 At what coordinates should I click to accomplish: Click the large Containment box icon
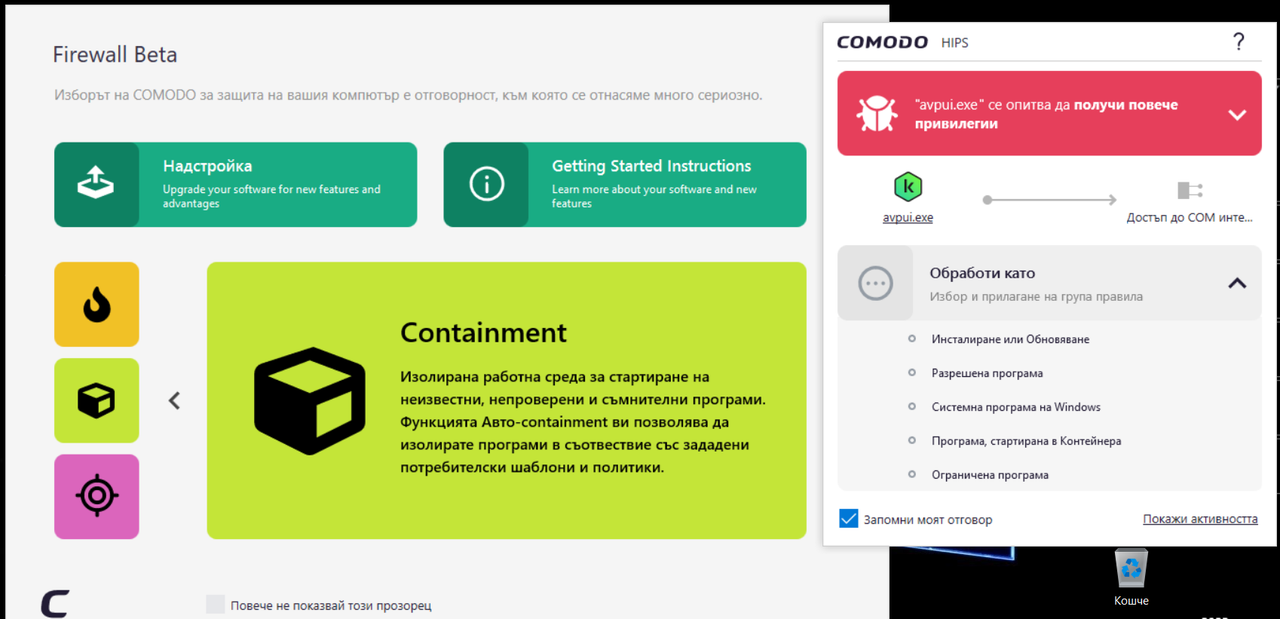tap(311, 400)
